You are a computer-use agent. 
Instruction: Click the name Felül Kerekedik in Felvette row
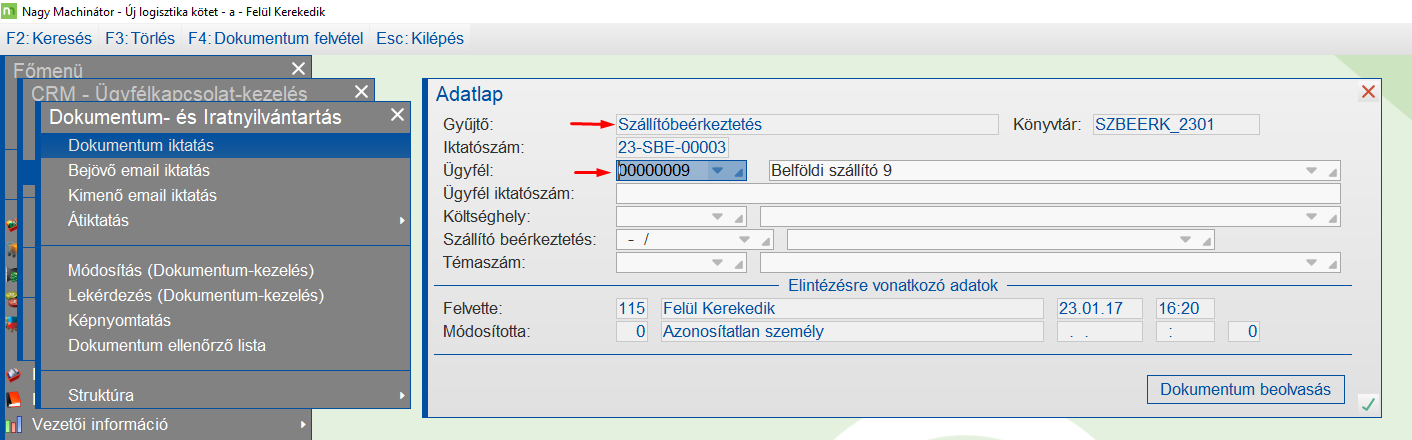[x=851, y=308]
